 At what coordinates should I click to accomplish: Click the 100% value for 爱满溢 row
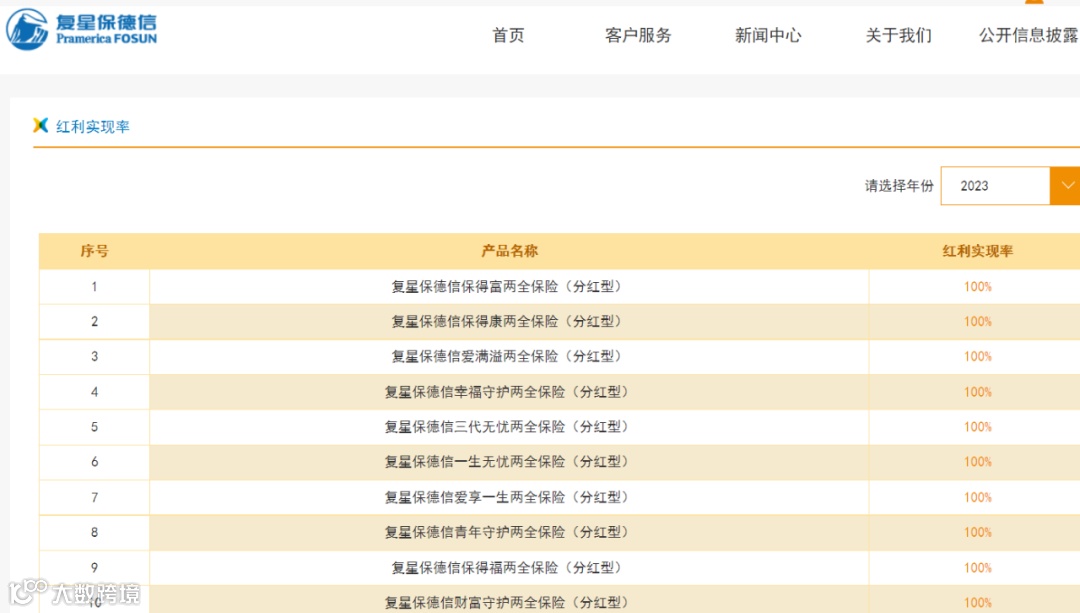coord(977,357)
